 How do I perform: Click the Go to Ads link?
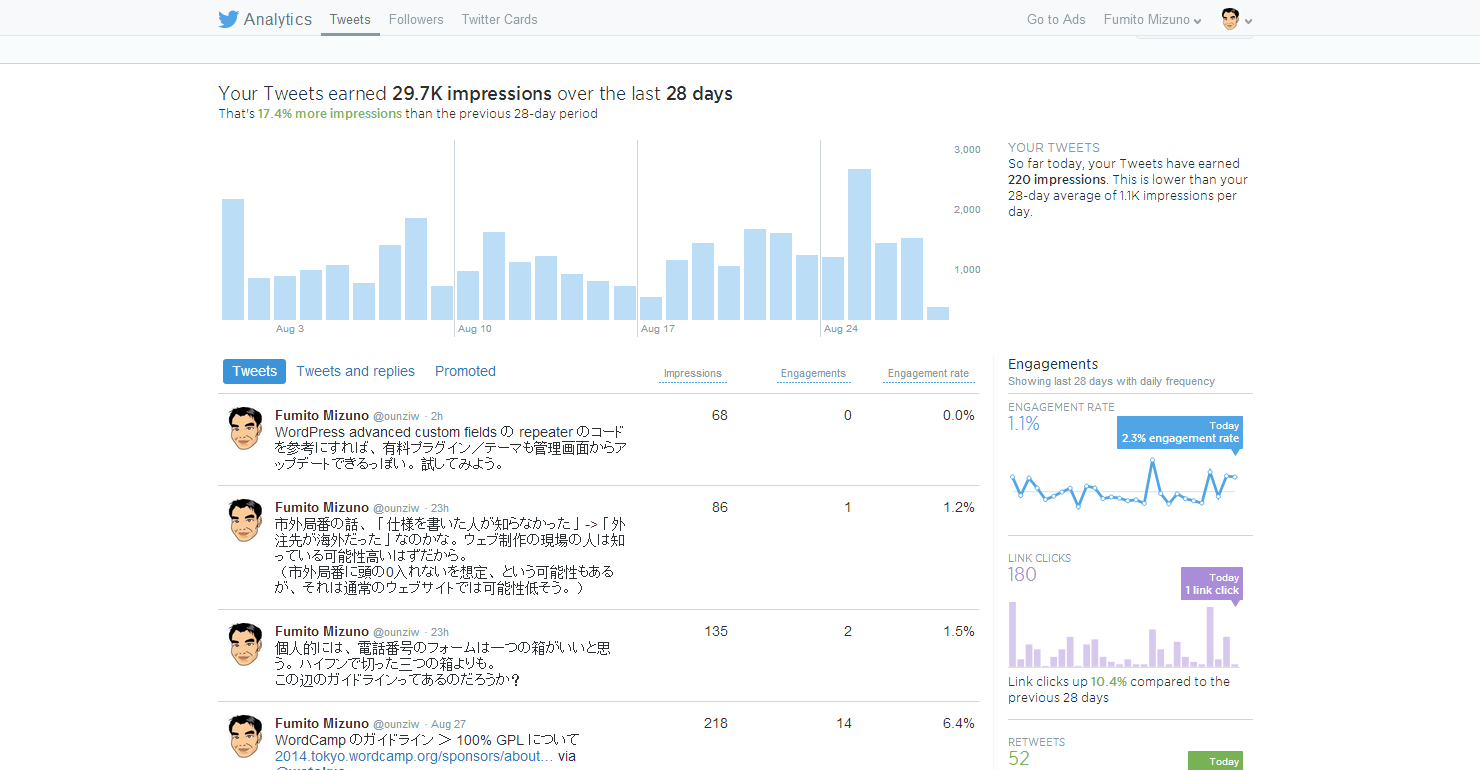pyautogui.click(x=1056, y=19)
